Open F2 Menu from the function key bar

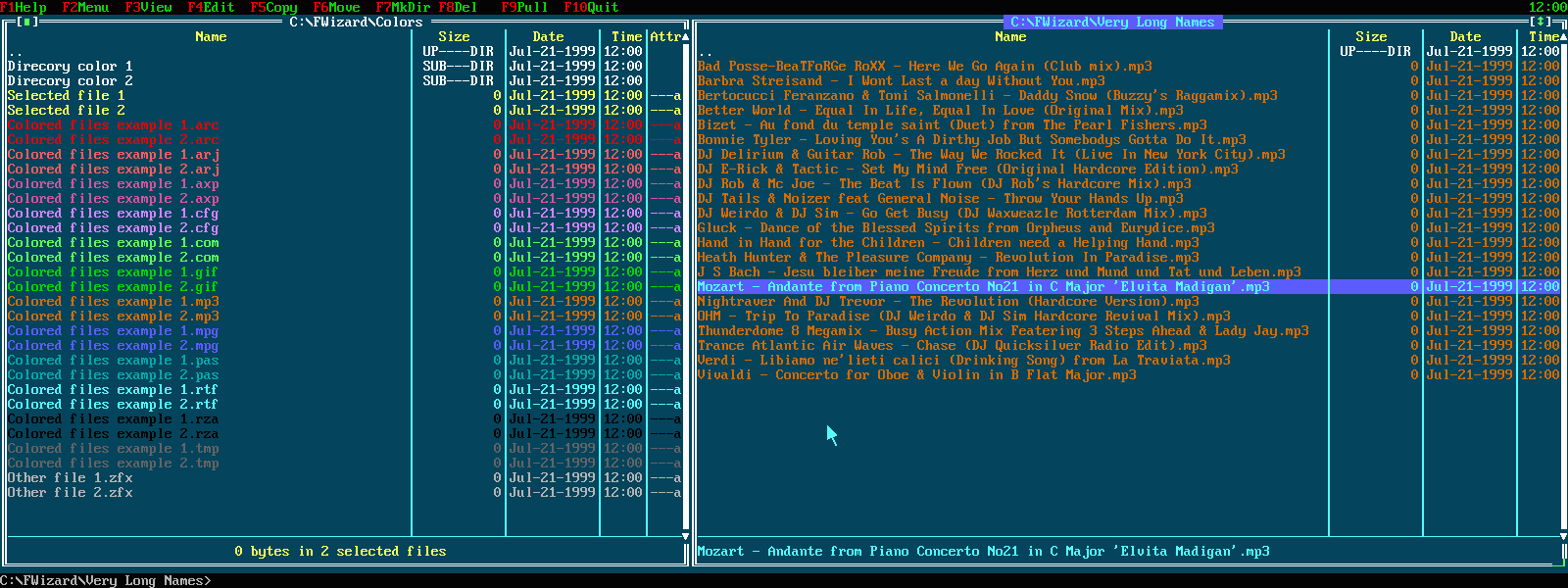85,7
